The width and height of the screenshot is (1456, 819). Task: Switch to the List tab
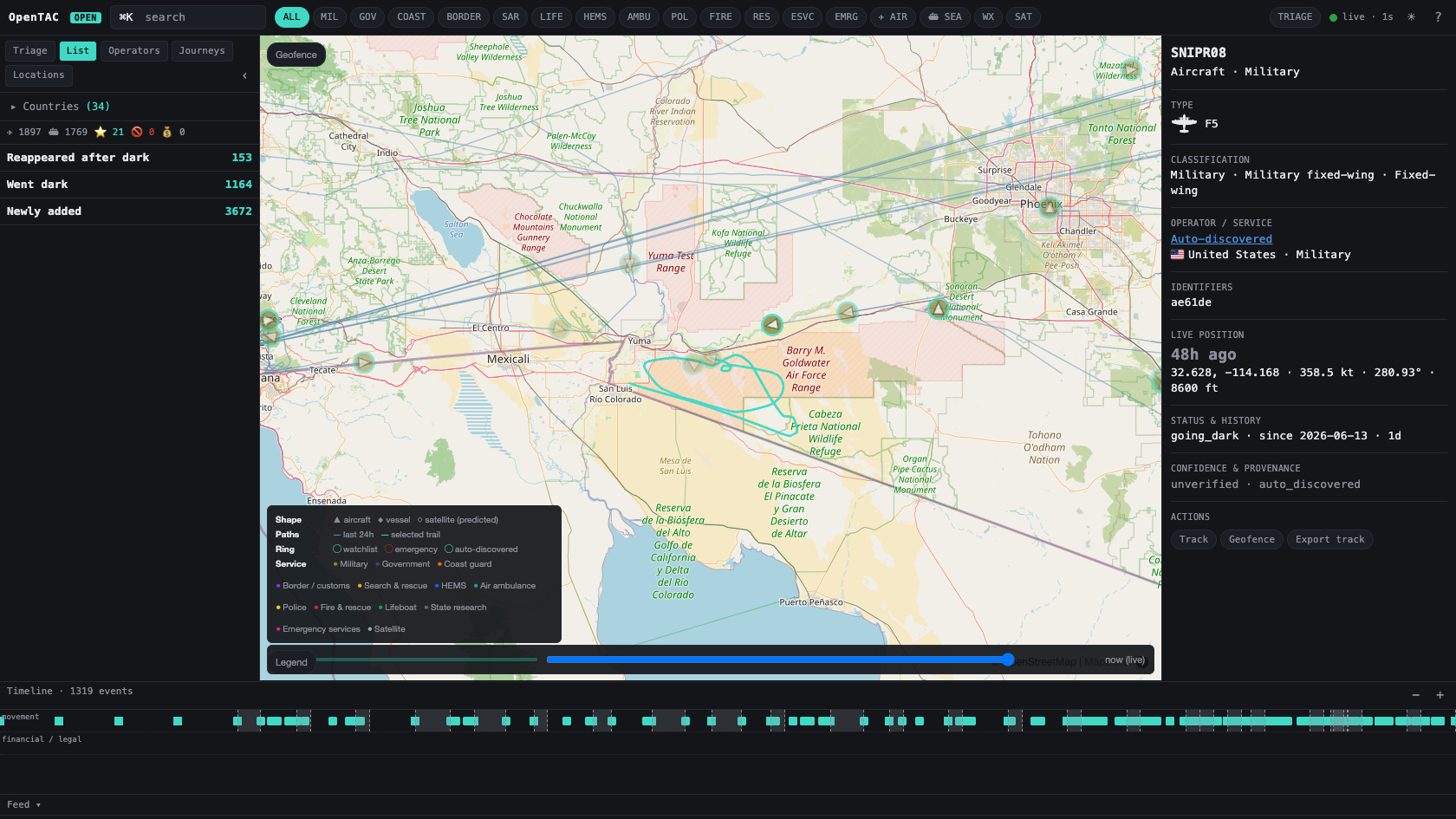coord(77,51)
